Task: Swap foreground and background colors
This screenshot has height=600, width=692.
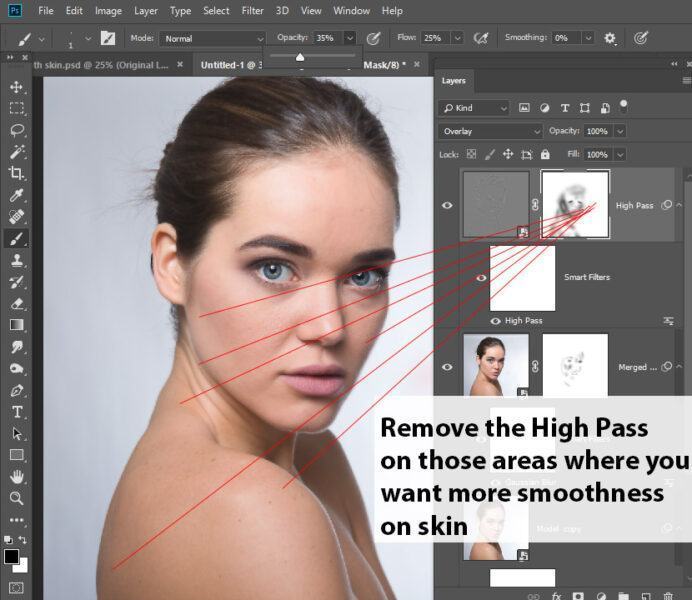Action: [x=22, y=540]
